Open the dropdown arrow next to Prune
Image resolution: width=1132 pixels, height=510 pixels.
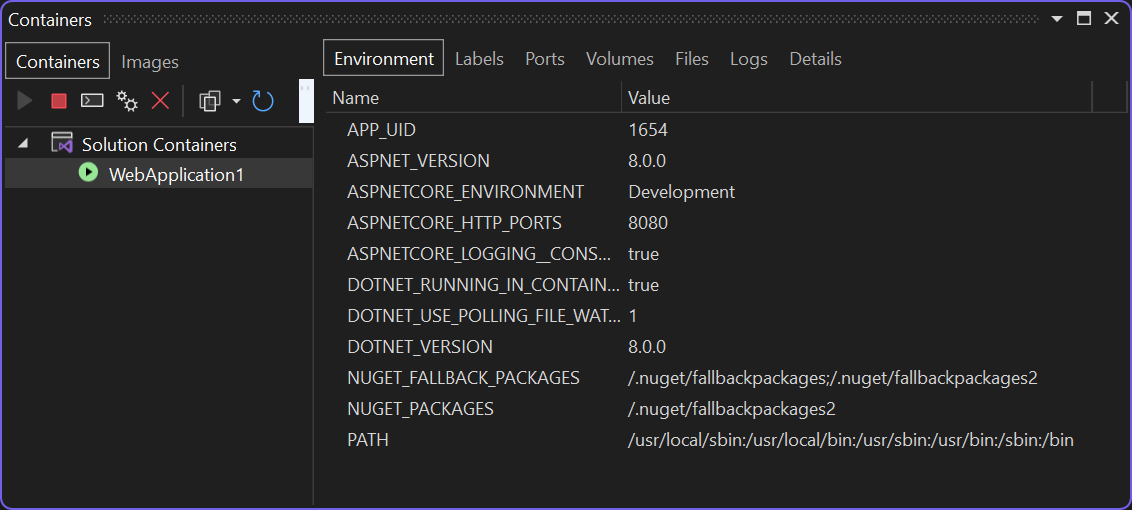click(x=236, y=101)
